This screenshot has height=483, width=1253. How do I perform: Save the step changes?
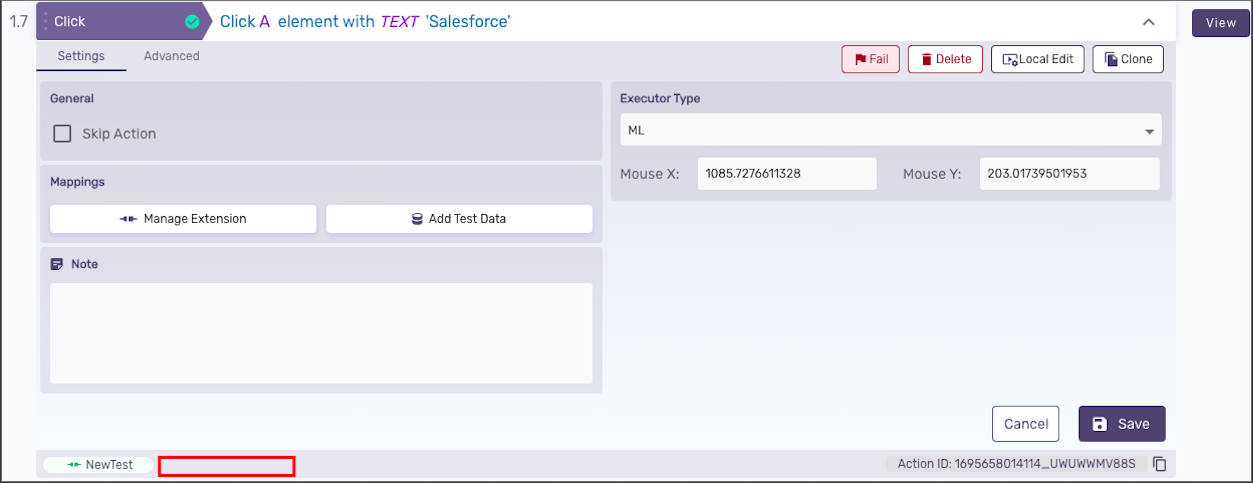[1121, 424]
